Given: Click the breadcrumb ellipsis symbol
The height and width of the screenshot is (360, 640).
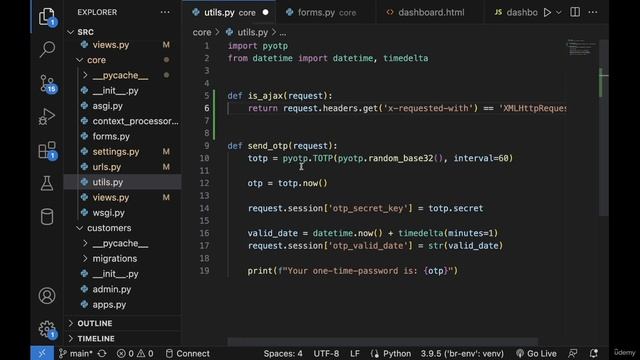Looking at the screenshot, I should pyautogui.click(x=283, y=32).
